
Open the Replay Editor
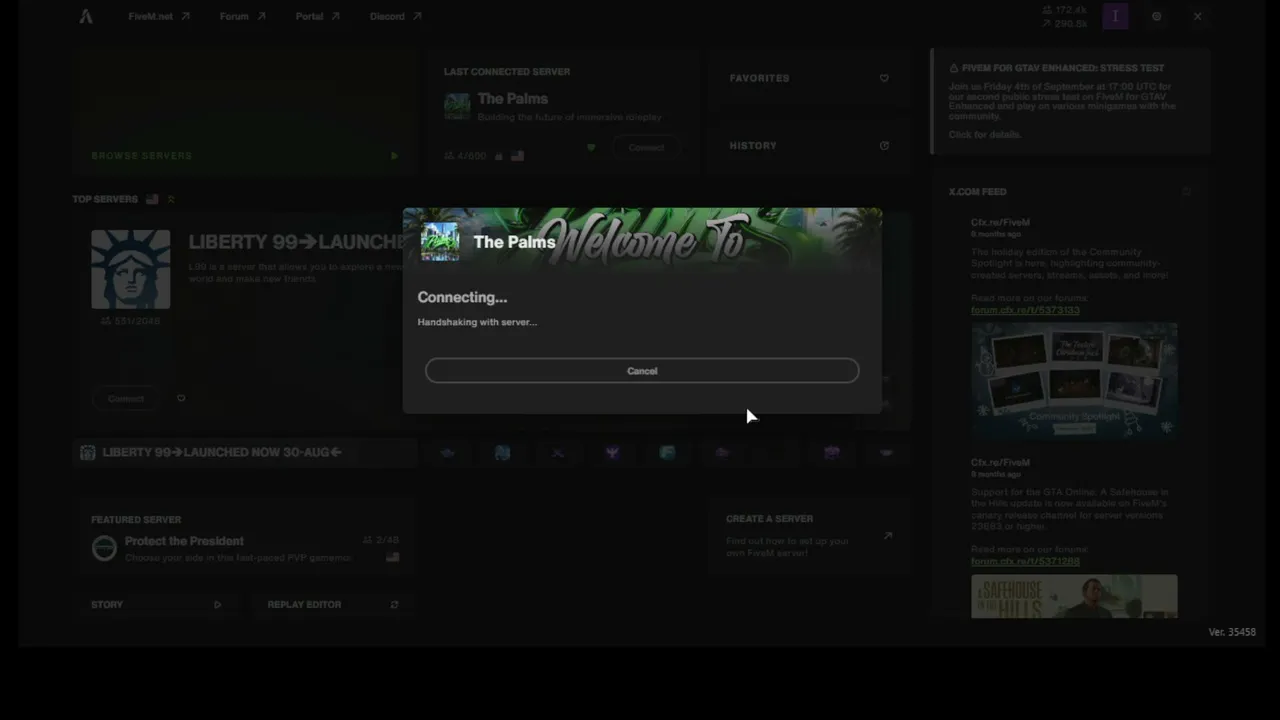pyautogui.click(x=333, y=604)
